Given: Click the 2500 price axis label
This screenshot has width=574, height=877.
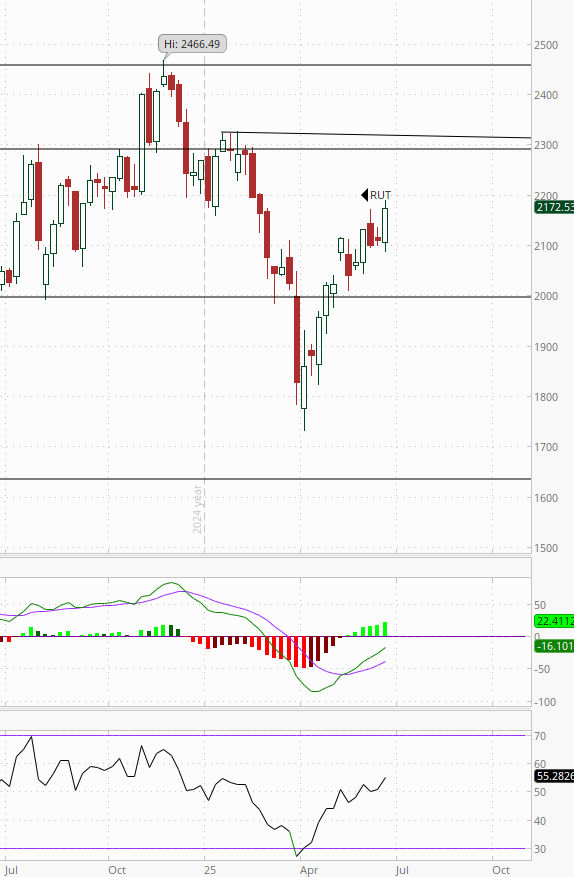Looking at the screenshot, I should click(x=545, y=45).
